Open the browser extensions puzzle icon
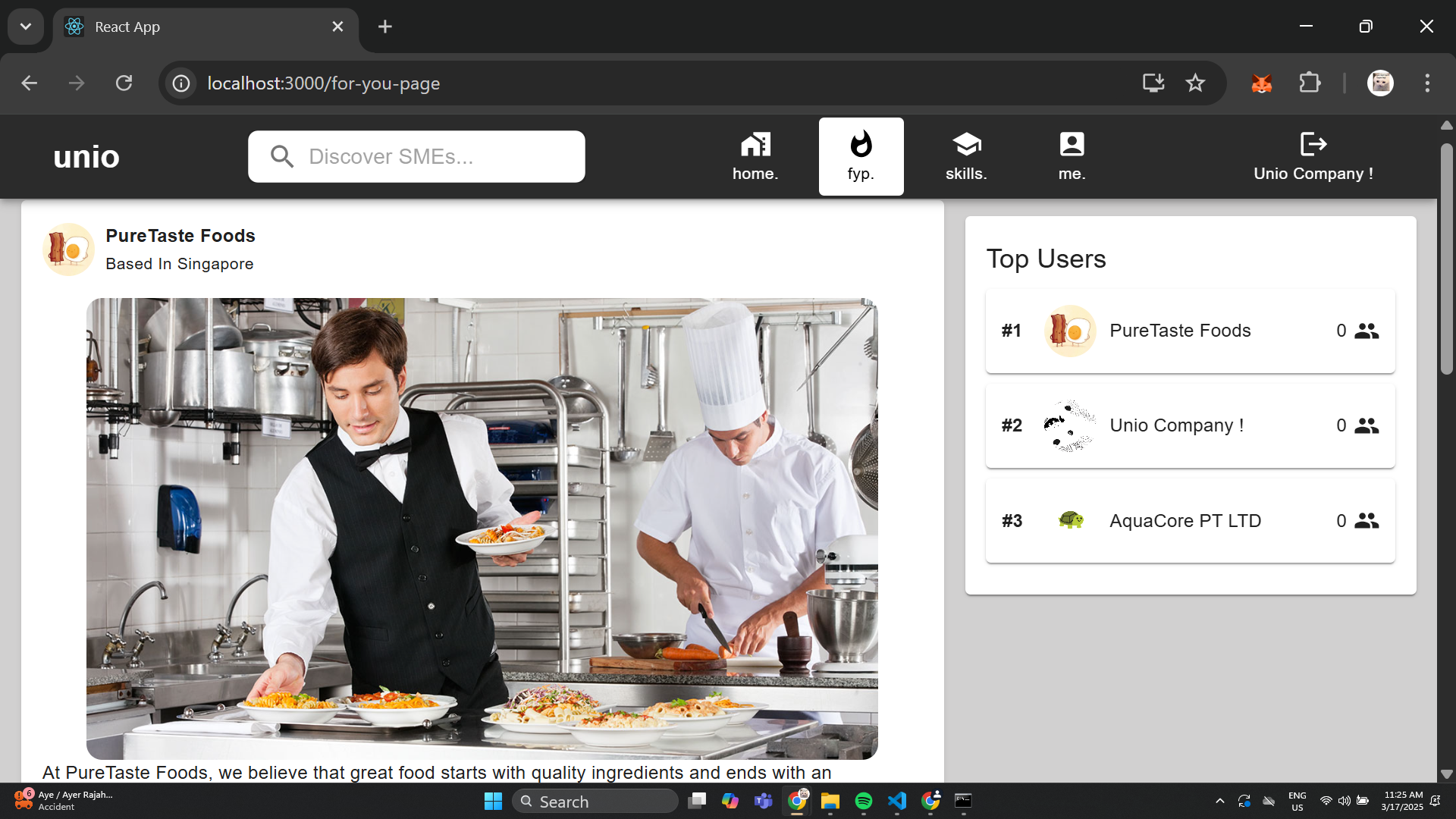 [x=1310, y=83]
